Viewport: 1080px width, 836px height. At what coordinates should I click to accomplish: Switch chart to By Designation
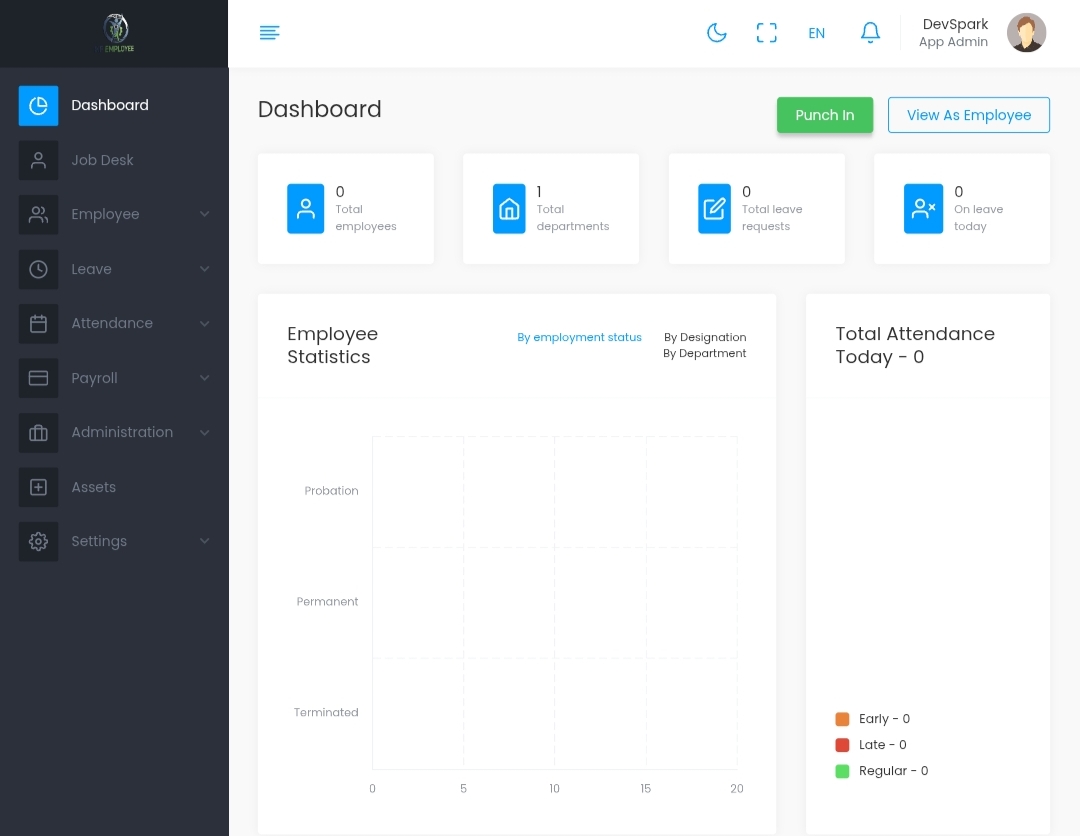click(705, 337)
